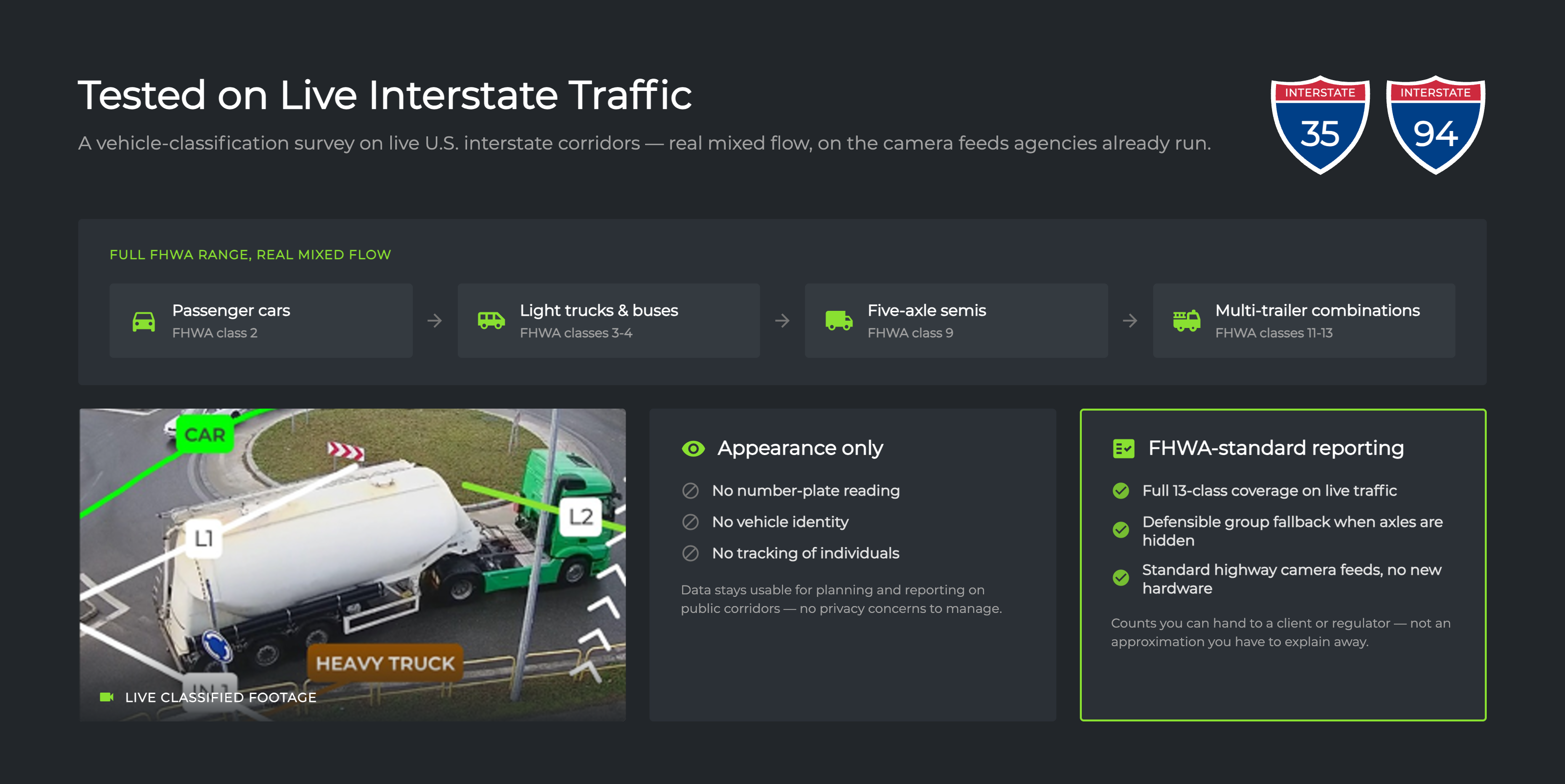The image size is (1565, 784).
Task: Click the five-axle semi truck icon
Action: tap(839, 321)
